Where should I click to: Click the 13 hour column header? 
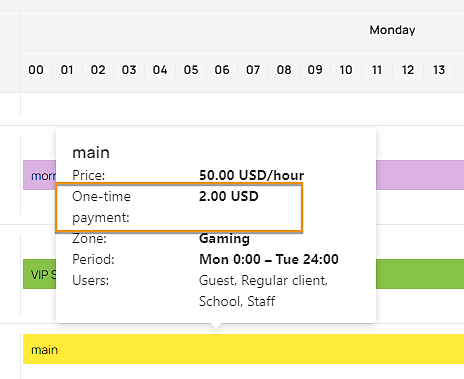(439, 70)
